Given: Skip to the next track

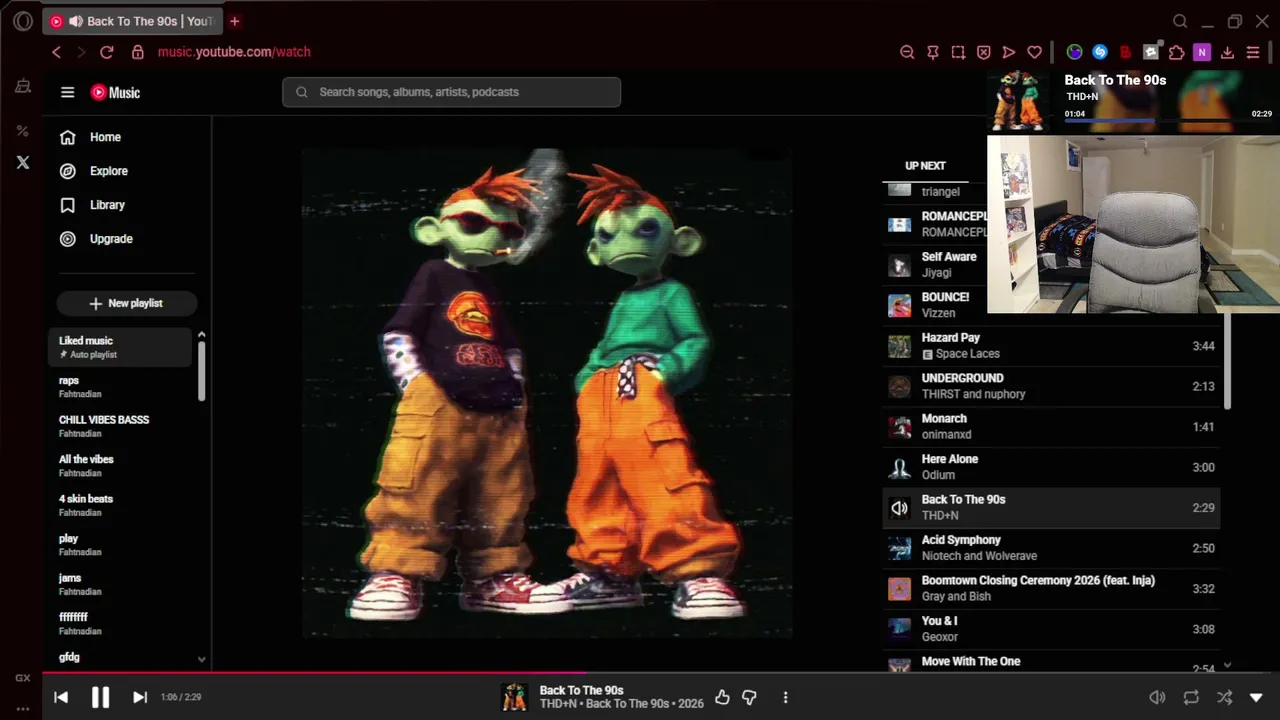Looking at the screenshot, I should pyautogui.click(x=140, y=697).
